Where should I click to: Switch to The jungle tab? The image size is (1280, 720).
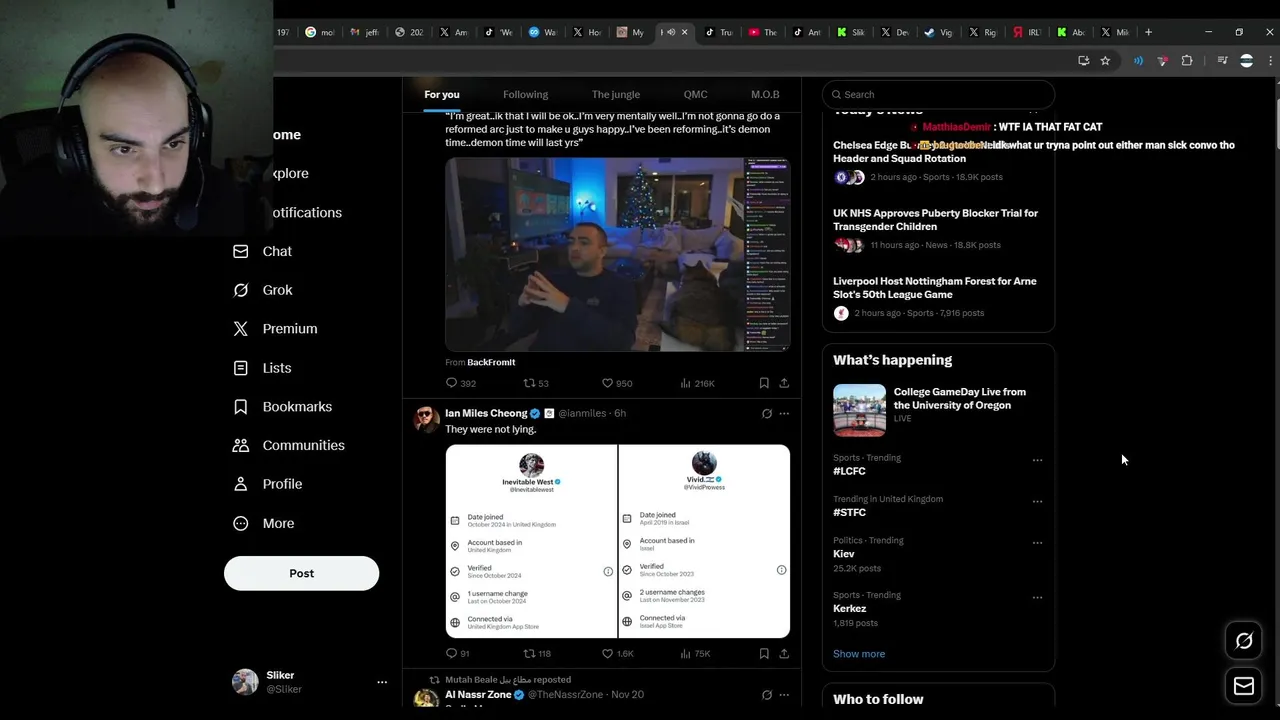[x=615, y=94]
